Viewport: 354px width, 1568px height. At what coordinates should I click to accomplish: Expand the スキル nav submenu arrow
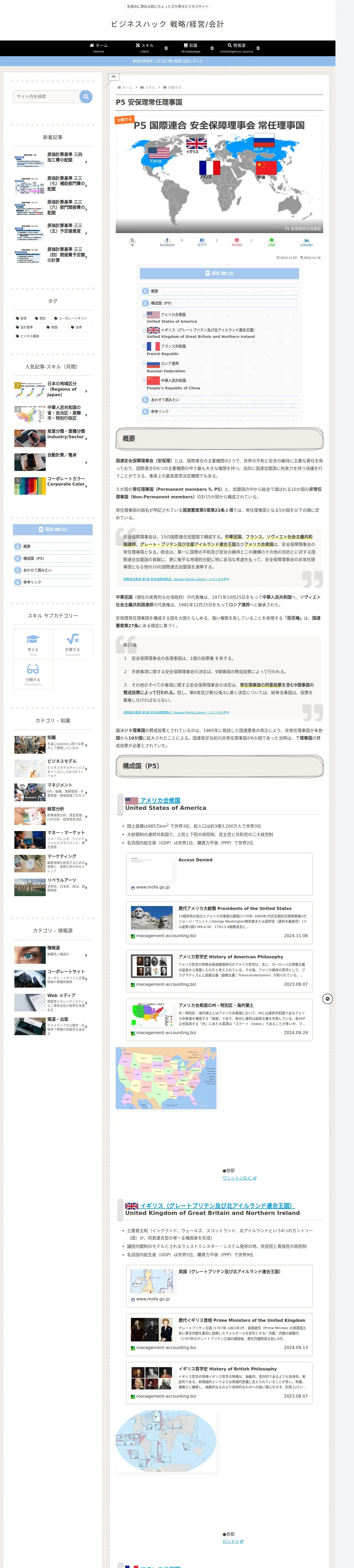(x=166, y=48)
